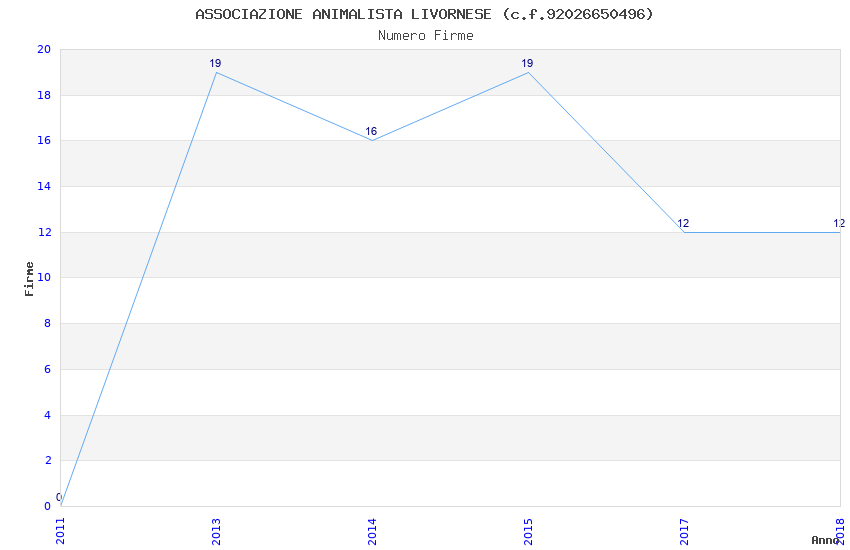Click the subtitle Numero Firme
This screenshot has height=550, width=850.
click(x=426, y=36)
